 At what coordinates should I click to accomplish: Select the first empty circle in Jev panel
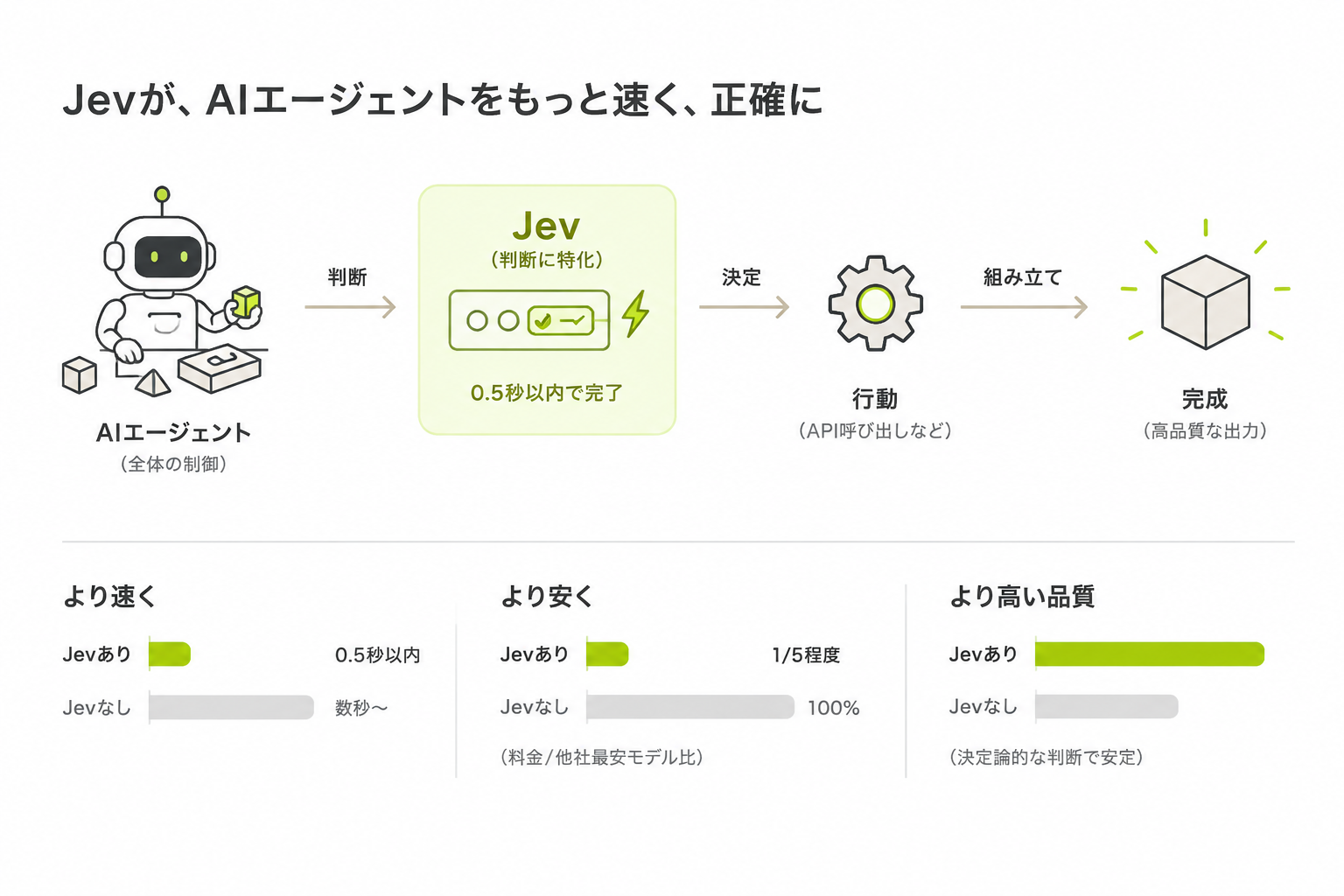coord(477,321)
